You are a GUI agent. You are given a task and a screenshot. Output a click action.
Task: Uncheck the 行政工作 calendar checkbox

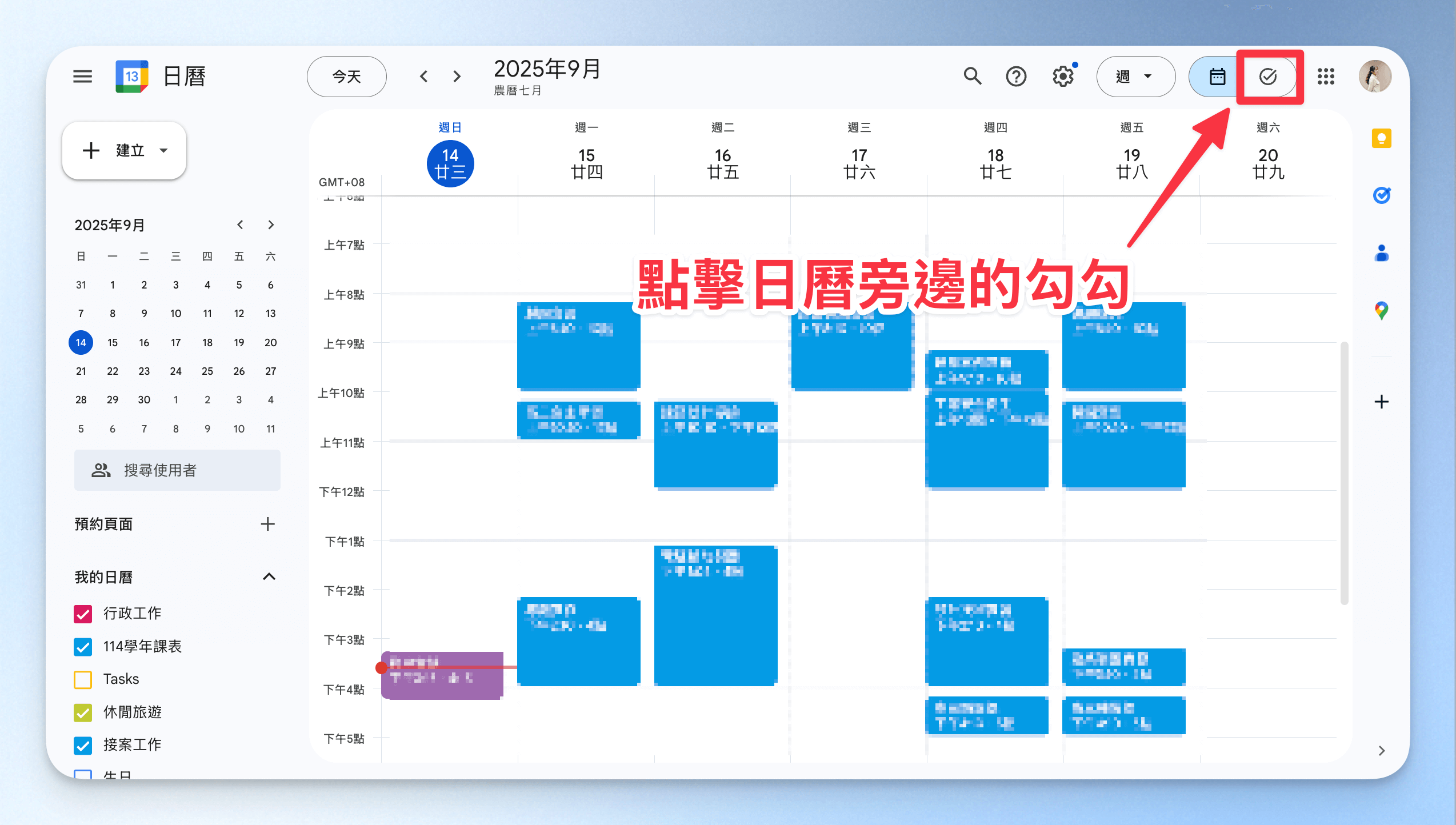83,614
